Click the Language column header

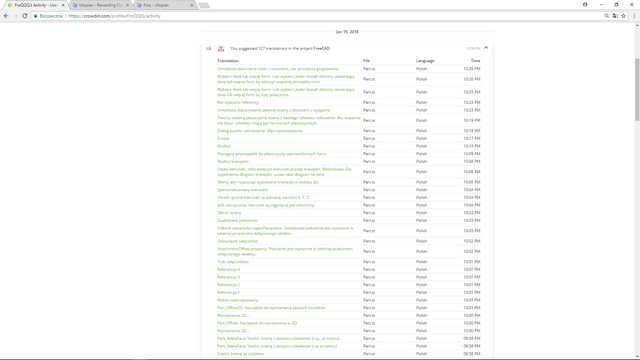(425, 61)
